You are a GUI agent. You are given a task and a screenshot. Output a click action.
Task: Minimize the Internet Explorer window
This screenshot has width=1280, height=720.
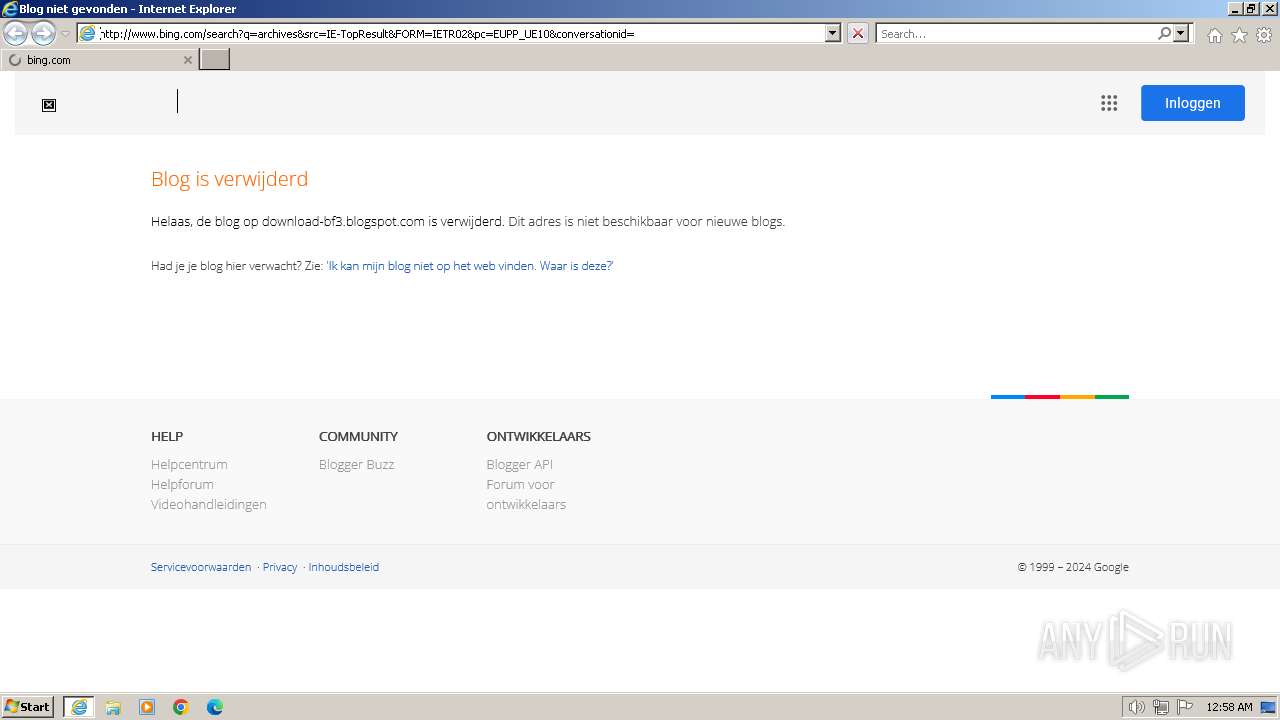coord(1235,8)
